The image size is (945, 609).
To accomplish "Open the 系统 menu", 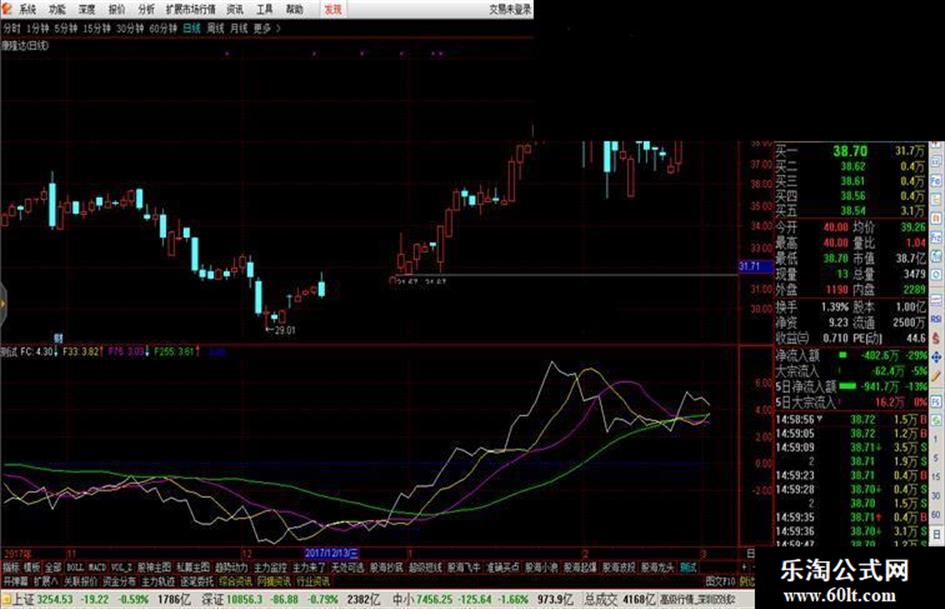I will tap(27, 9).
